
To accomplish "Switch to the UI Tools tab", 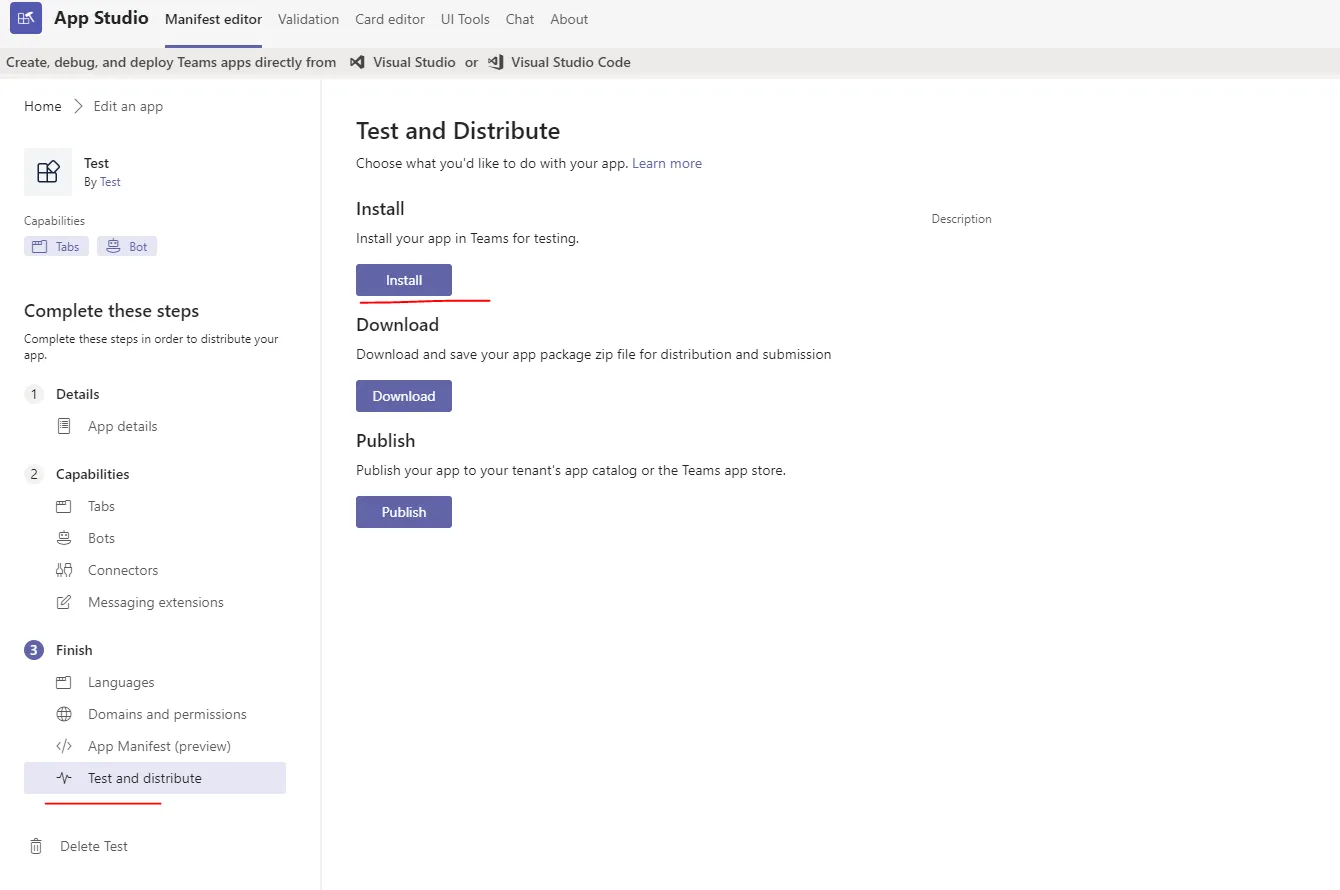I will point(465,19).
